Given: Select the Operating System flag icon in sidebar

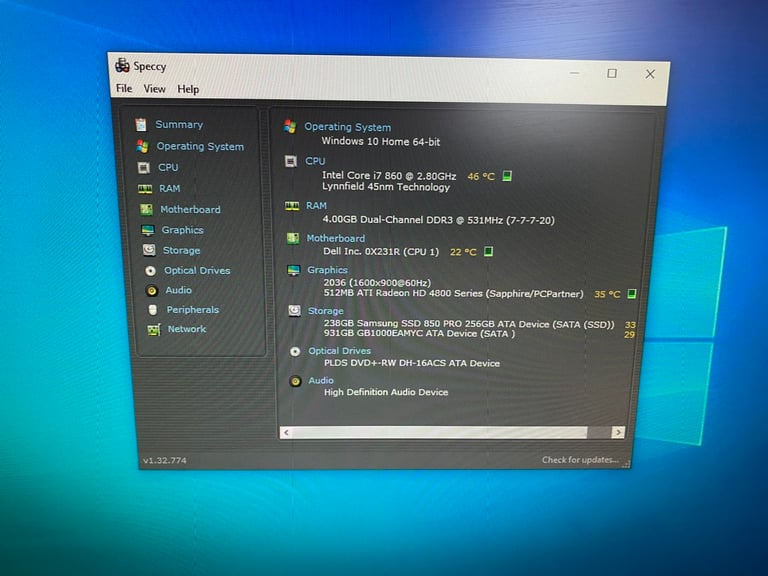Looking at the screenshot, I should tap(143, 146).
